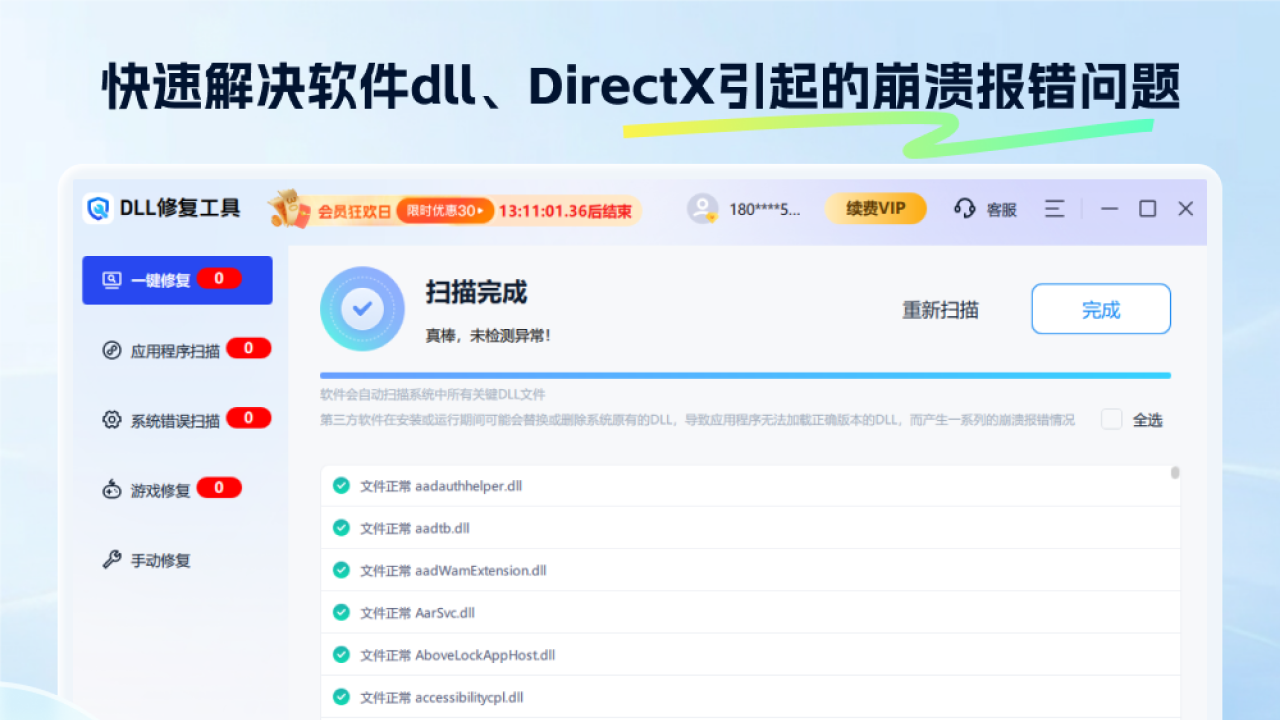Enable the 全选 (Select All) checkbox
The width and height of the screenshot is (1280, 720).
1111,420
